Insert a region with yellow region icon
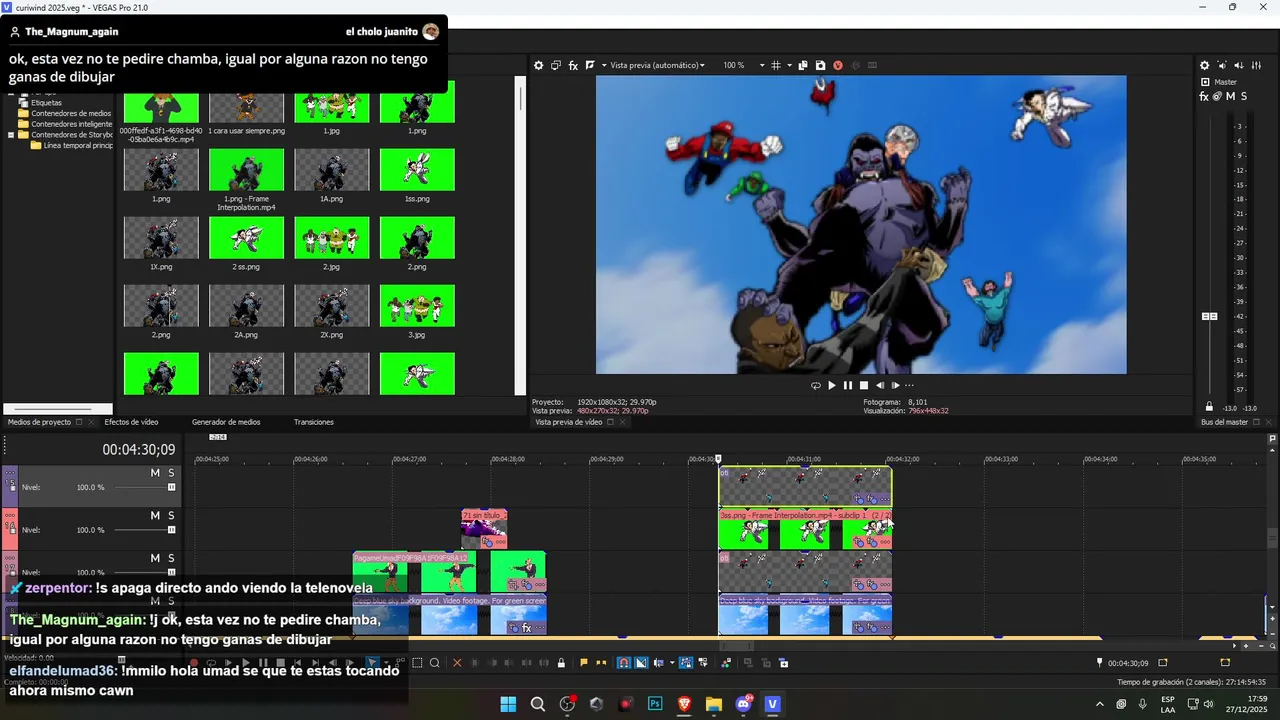 pos(600,663)
